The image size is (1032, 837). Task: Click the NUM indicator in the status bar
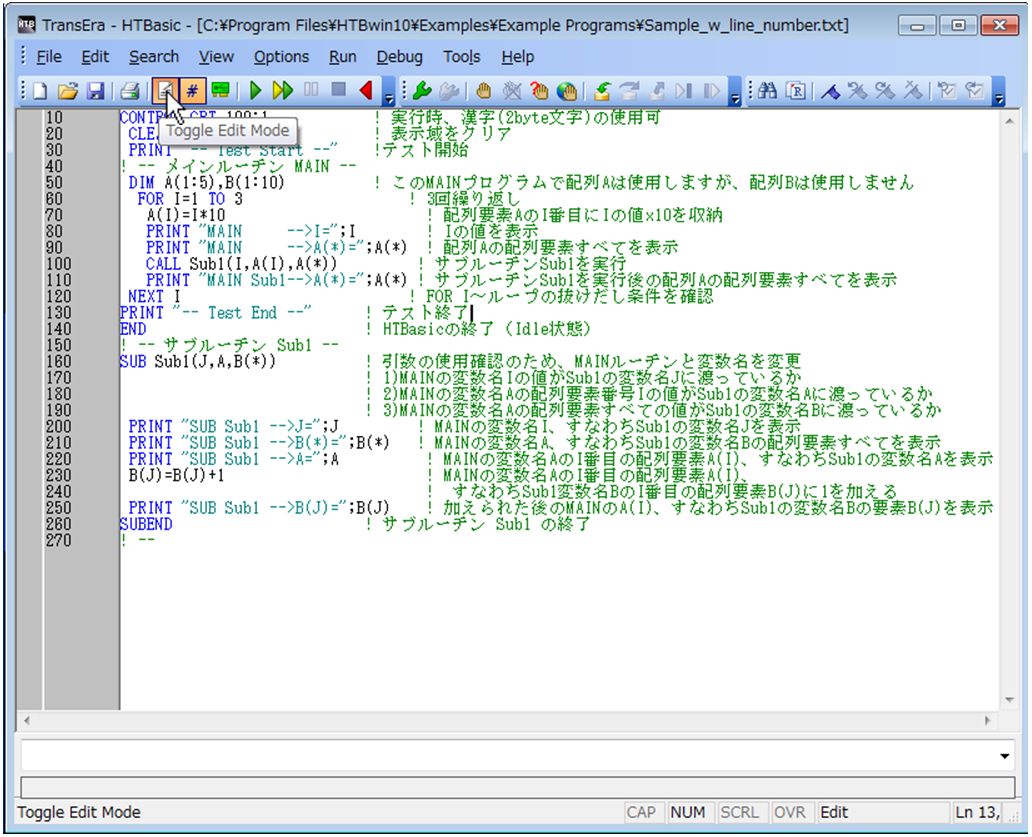click(688, 813)
